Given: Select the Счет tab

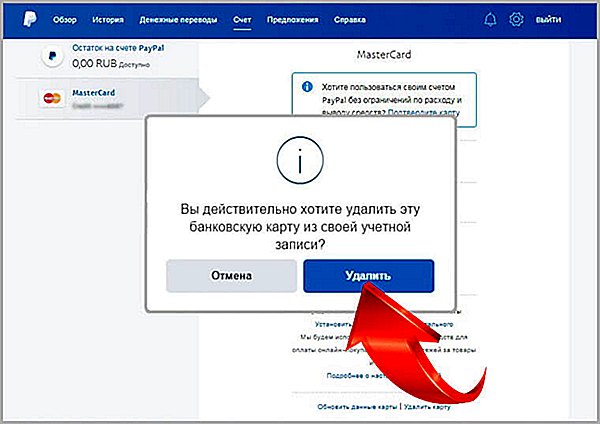Looking at the screenshot, I should [242, 20].
